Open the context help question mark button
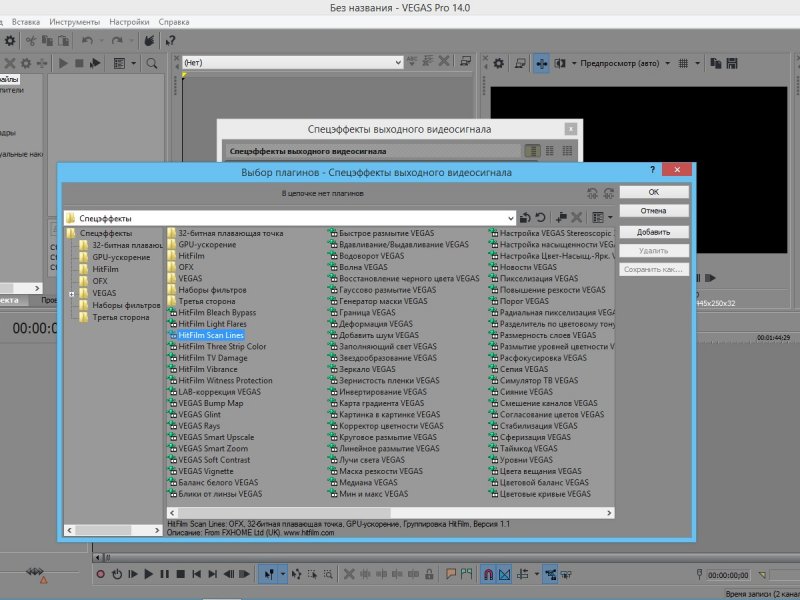Image resolution: width=800 pixels, height=600 pixels. click(652, 169)
